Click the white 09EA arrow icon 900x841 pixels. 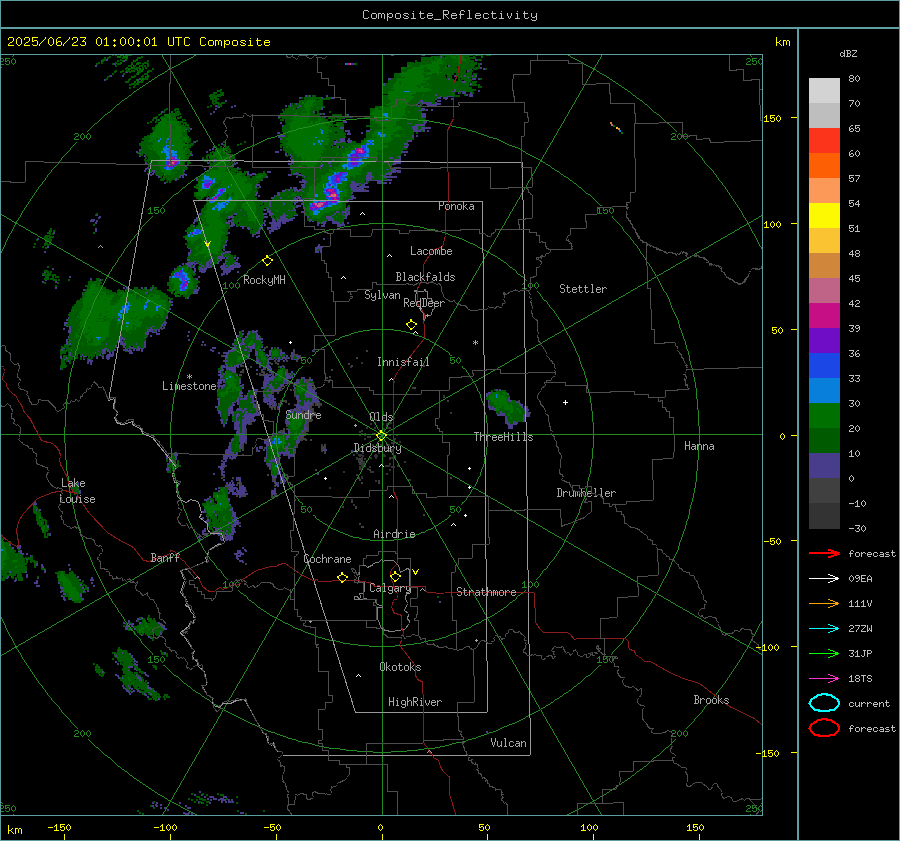[x=824, y=578]
